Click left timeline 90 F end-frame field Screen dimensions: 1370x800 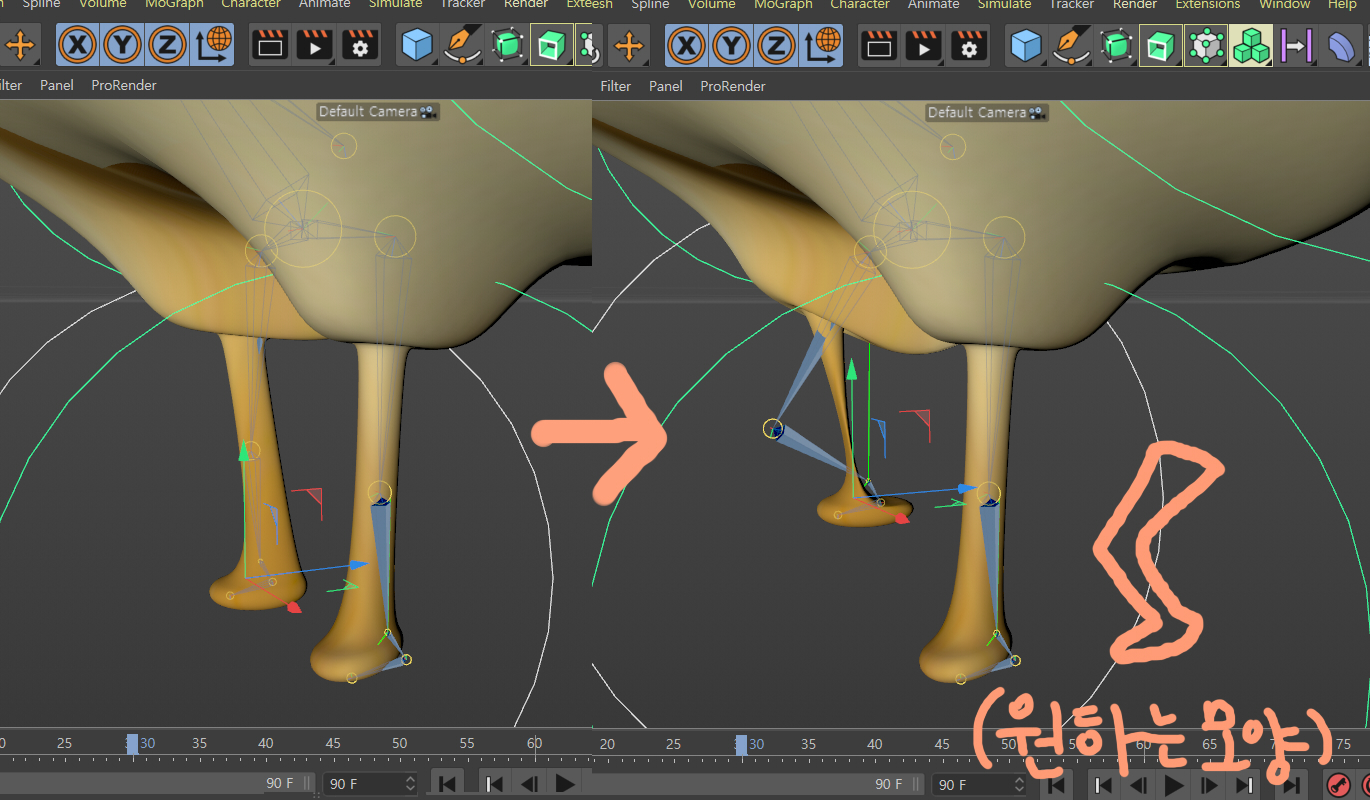[x=370, y=784]
